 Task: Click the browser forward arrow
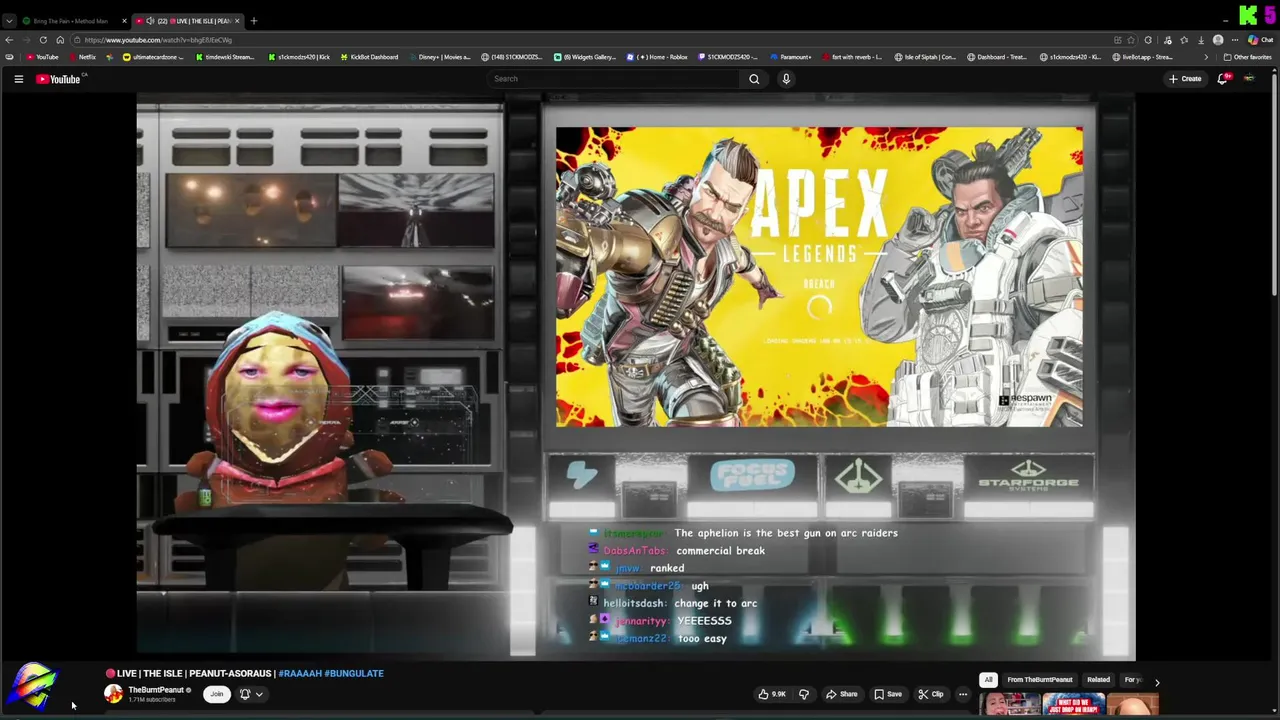click(x=26, y=40)
